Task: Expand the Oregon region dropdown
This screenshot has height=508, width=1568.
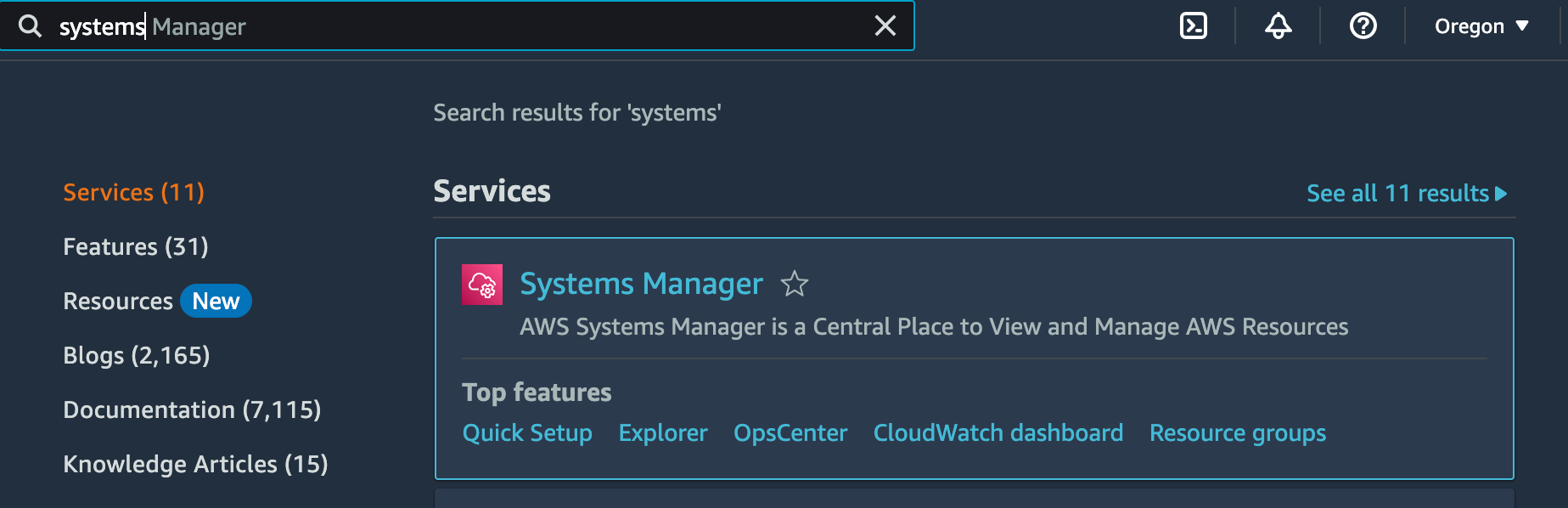Action: (1482, 26)
